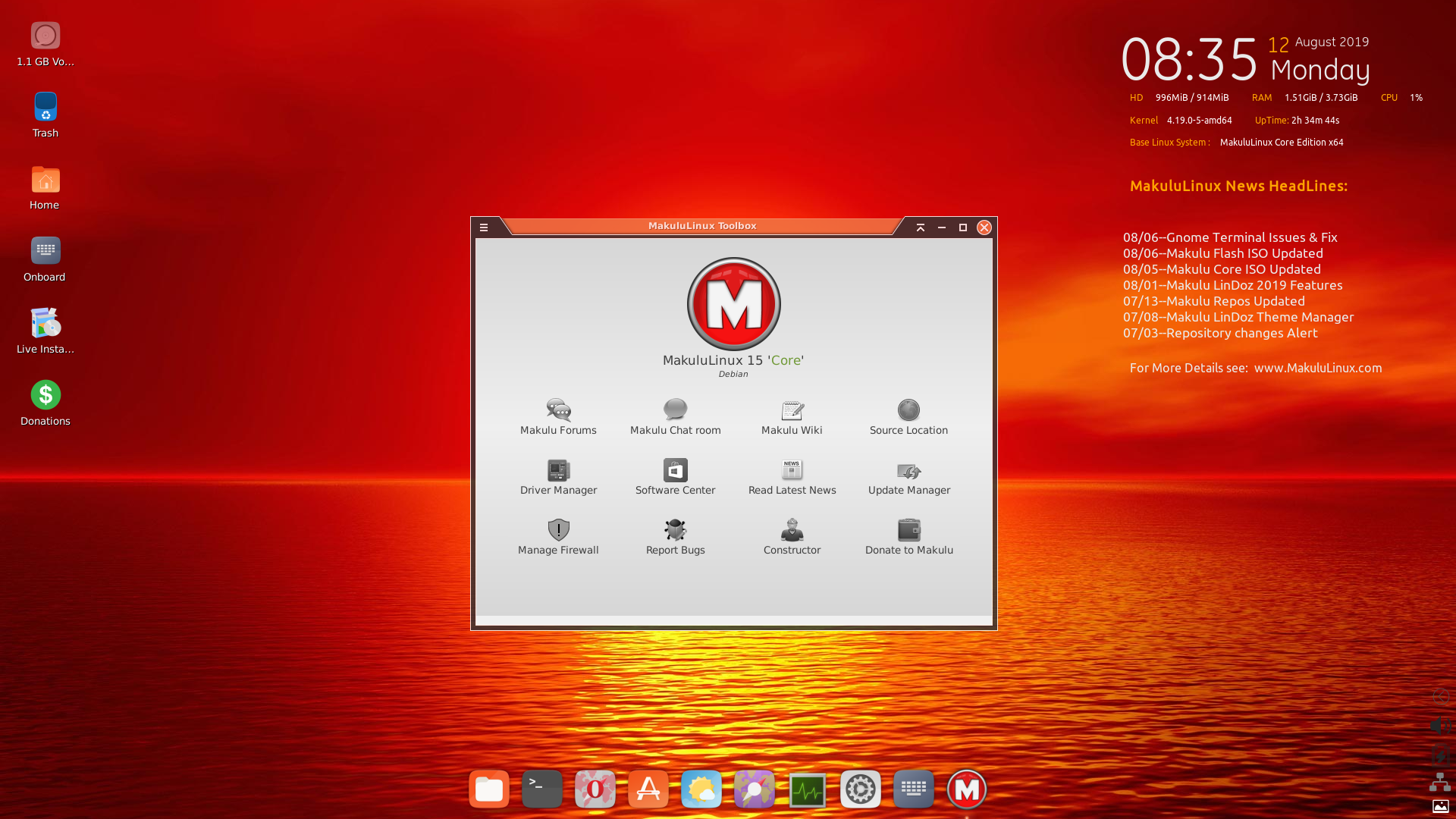Open the search magnifier app in the dock
This screenshot has height=819, width=1456.
pyautogui.click(x=755, y=789)
